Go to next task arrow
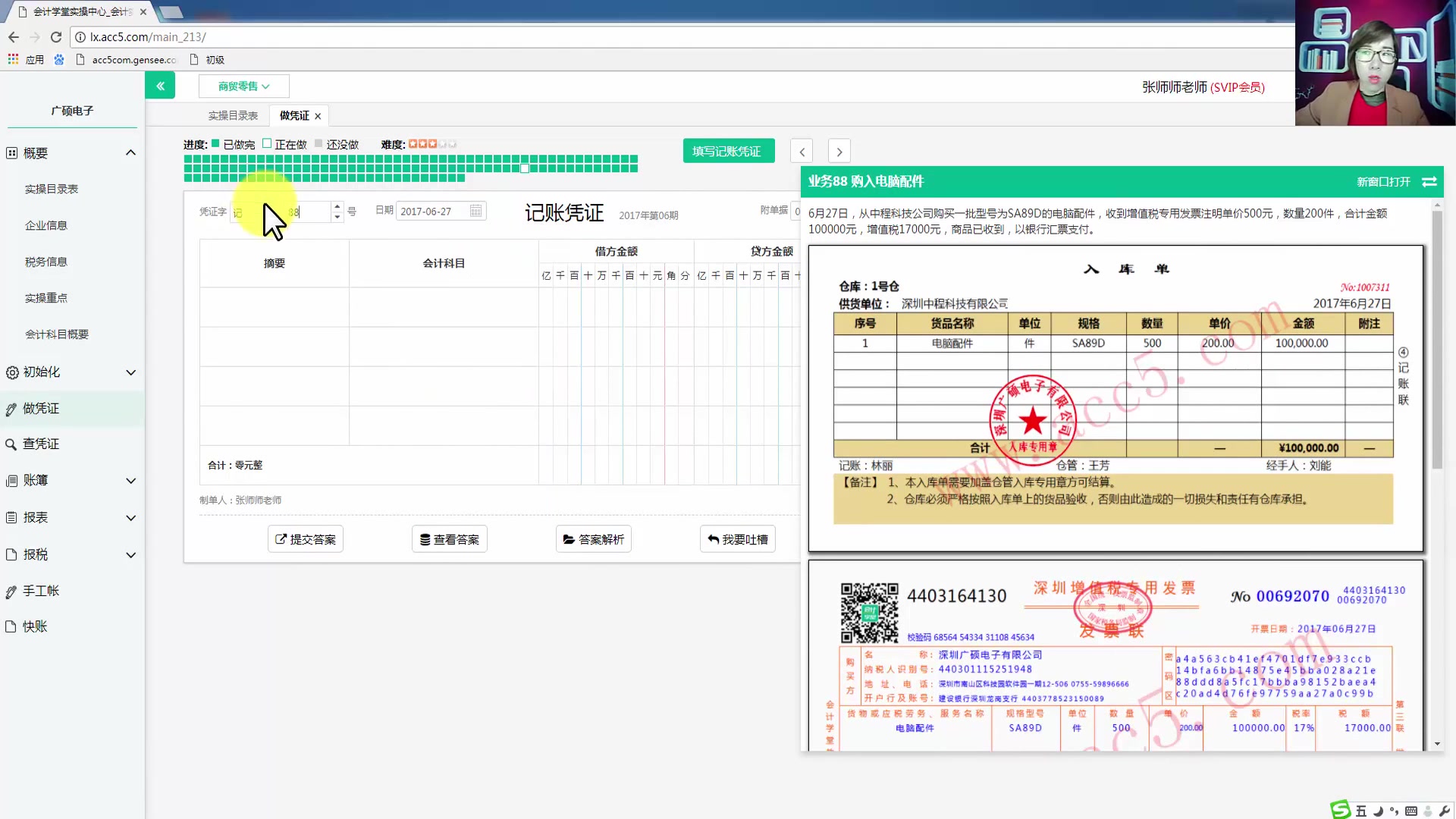 839,151
